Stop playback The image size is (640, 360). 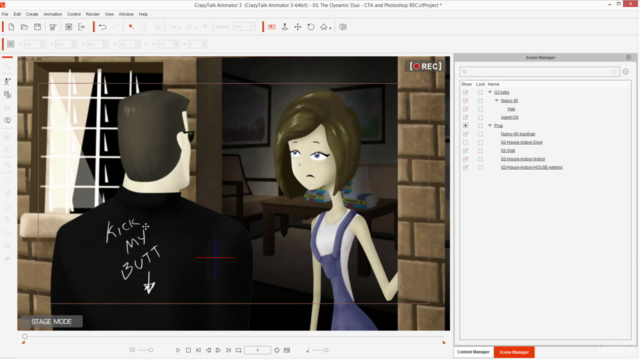pos(188,350)
